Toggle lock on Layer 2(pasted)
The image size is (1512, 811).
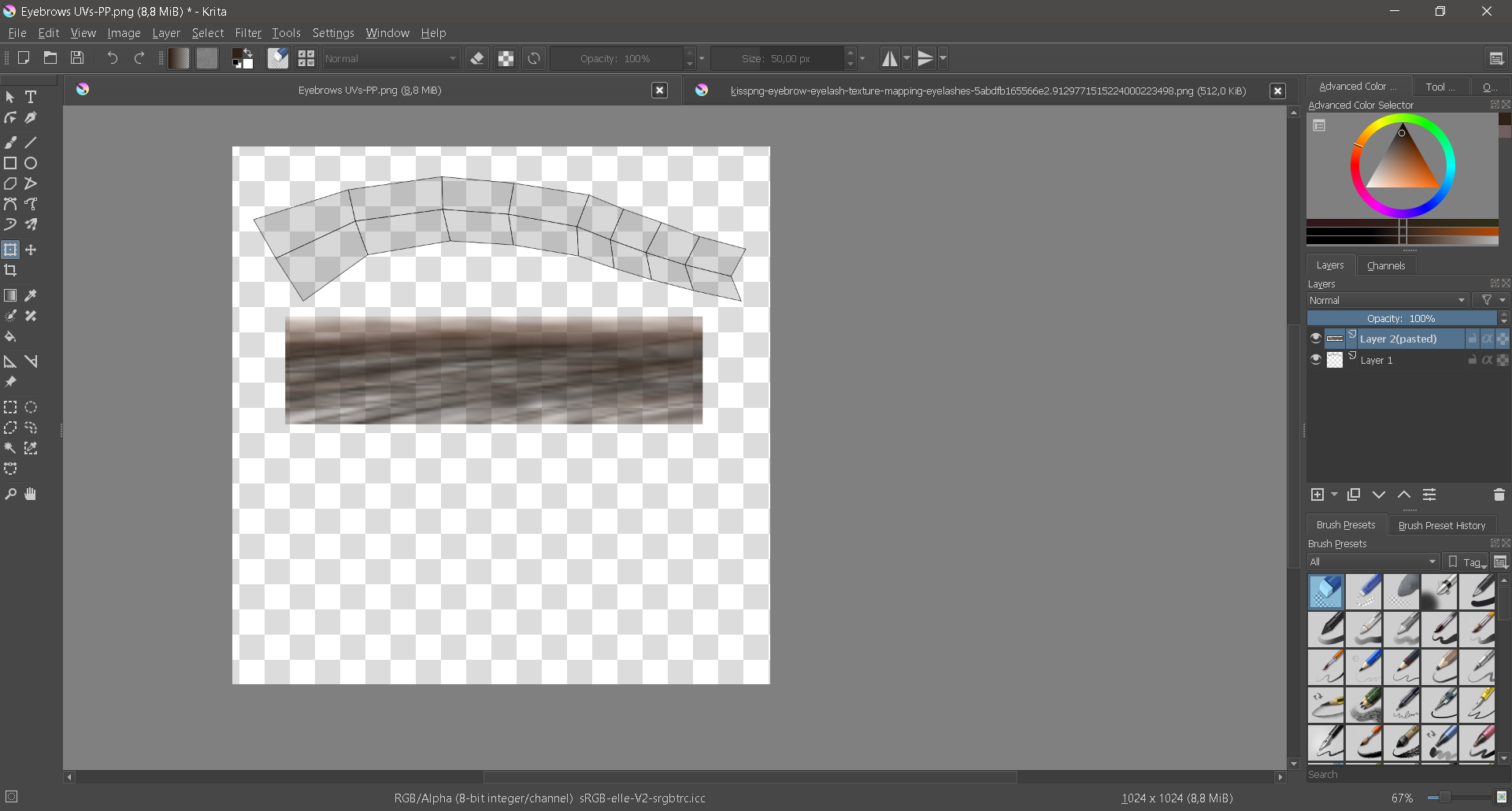pos(1472,339)
